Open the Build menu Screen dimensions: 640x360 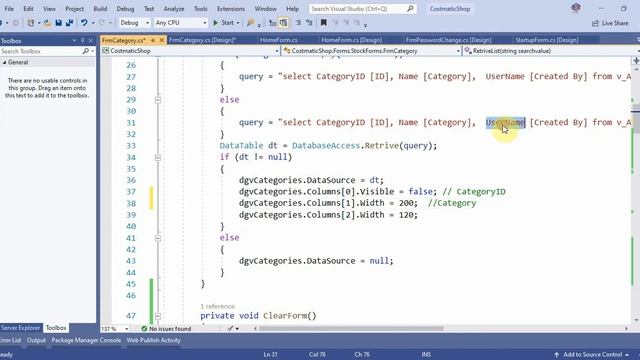pos(100,9)
